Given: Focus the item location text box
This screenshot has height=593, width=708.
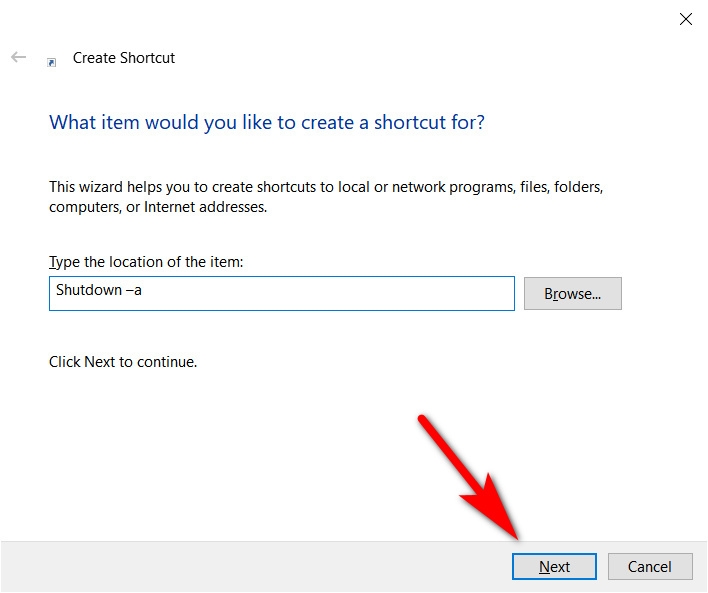Looking at the screenshot, I should [x=282, y=294].
